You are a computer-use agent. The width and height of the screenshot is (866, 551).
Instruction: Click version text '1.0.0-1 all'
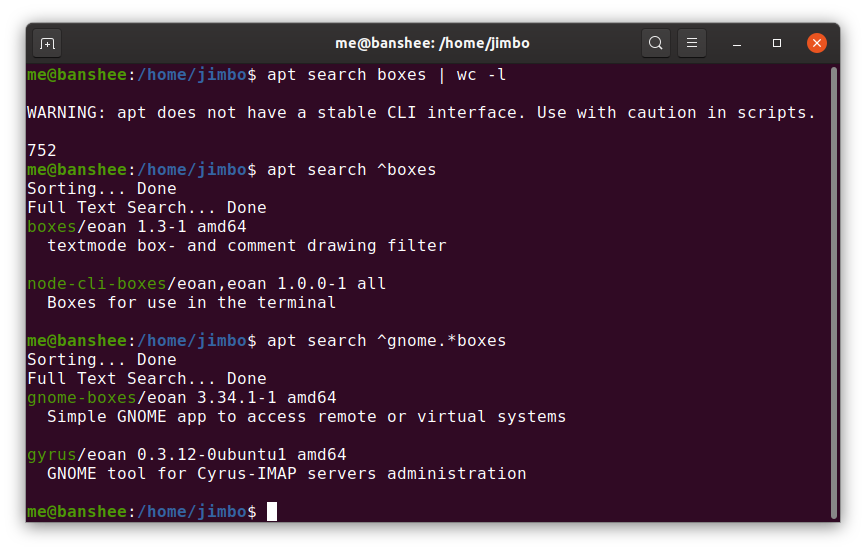pos(331,284)
